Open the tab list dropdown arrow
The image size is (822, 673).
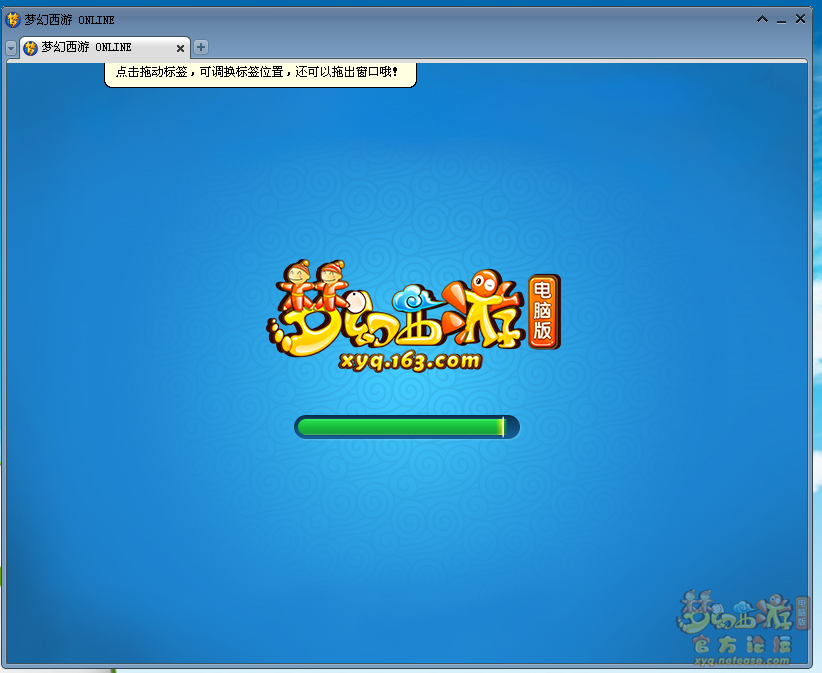tap(11, 48)
